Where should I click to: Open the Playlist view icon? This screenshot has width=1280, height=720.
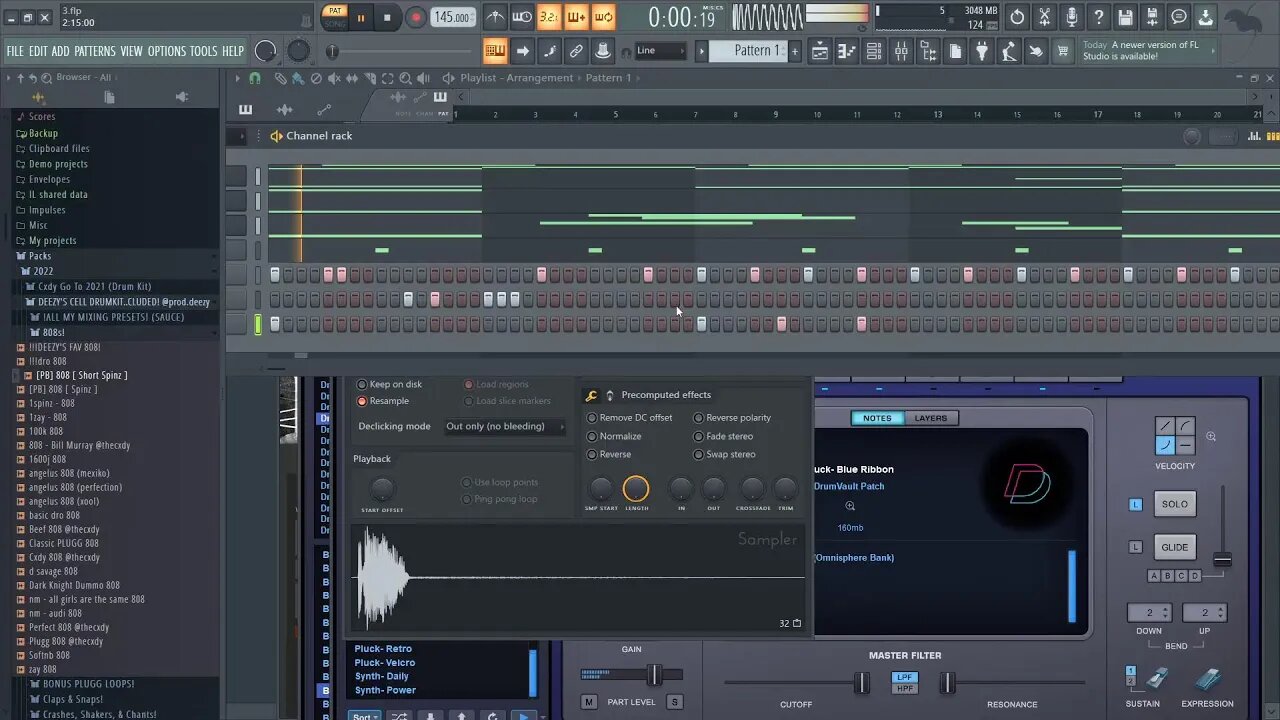click(819, 51)
